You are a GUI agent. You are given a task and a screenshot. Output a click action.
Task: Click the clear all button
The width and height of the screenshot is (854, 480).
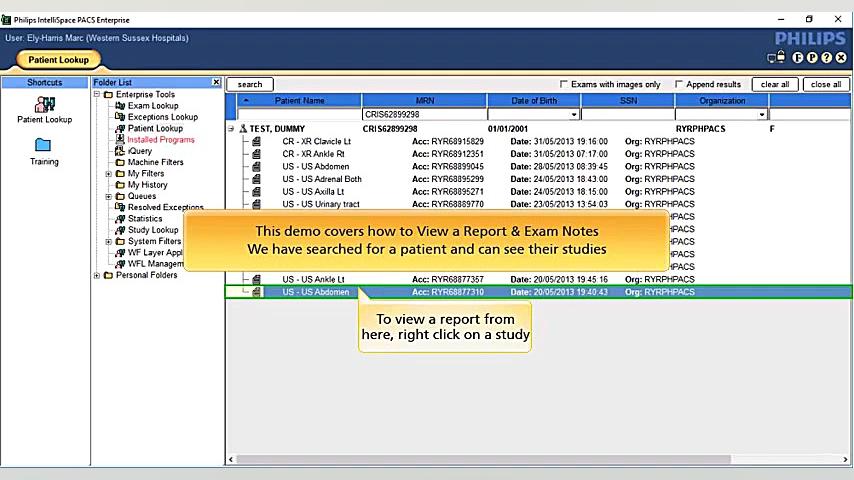coord(775,84)
